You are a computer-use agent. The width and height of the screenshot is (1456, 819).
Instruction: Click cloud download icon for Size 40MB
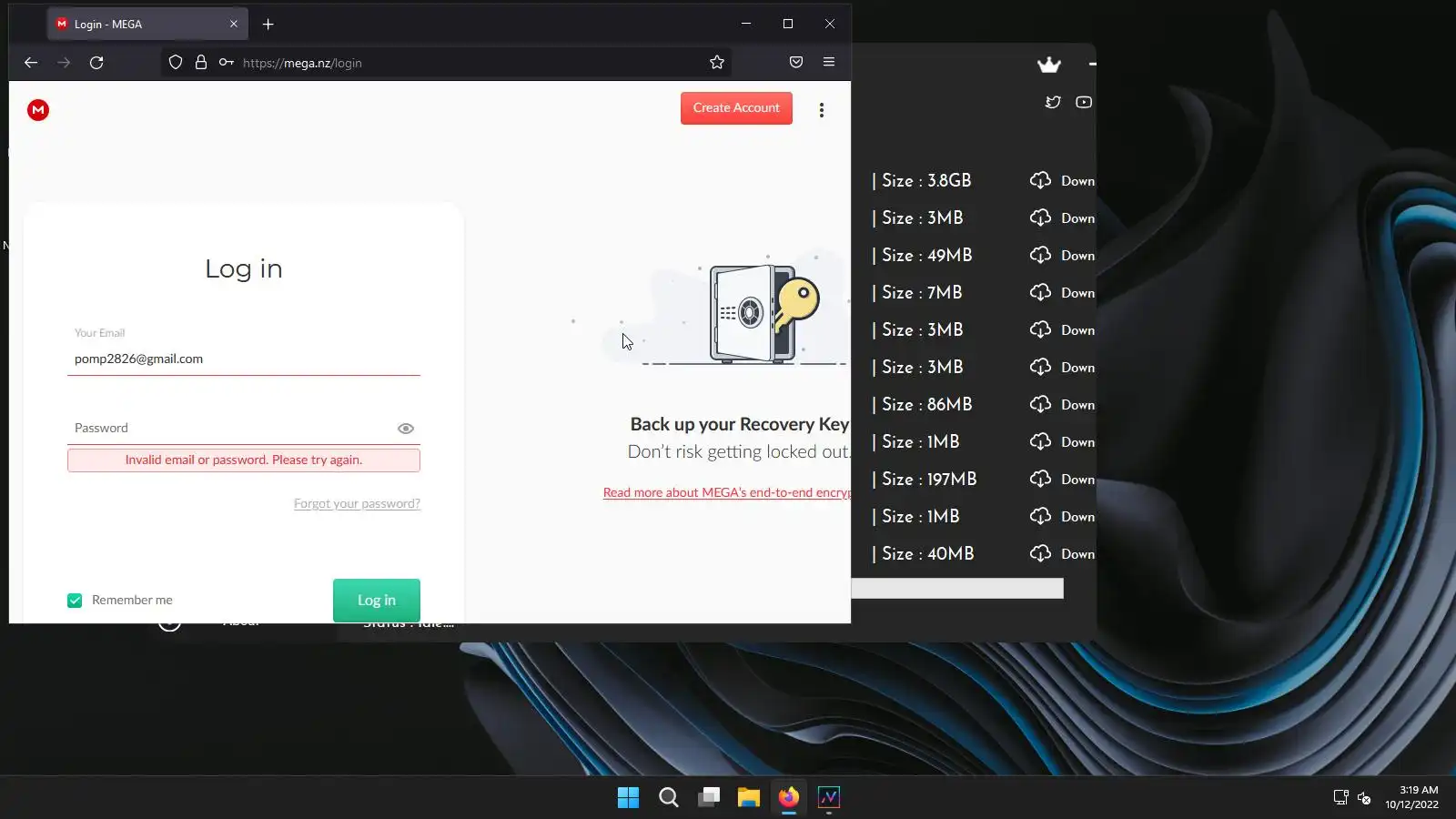pos(1040,554)
